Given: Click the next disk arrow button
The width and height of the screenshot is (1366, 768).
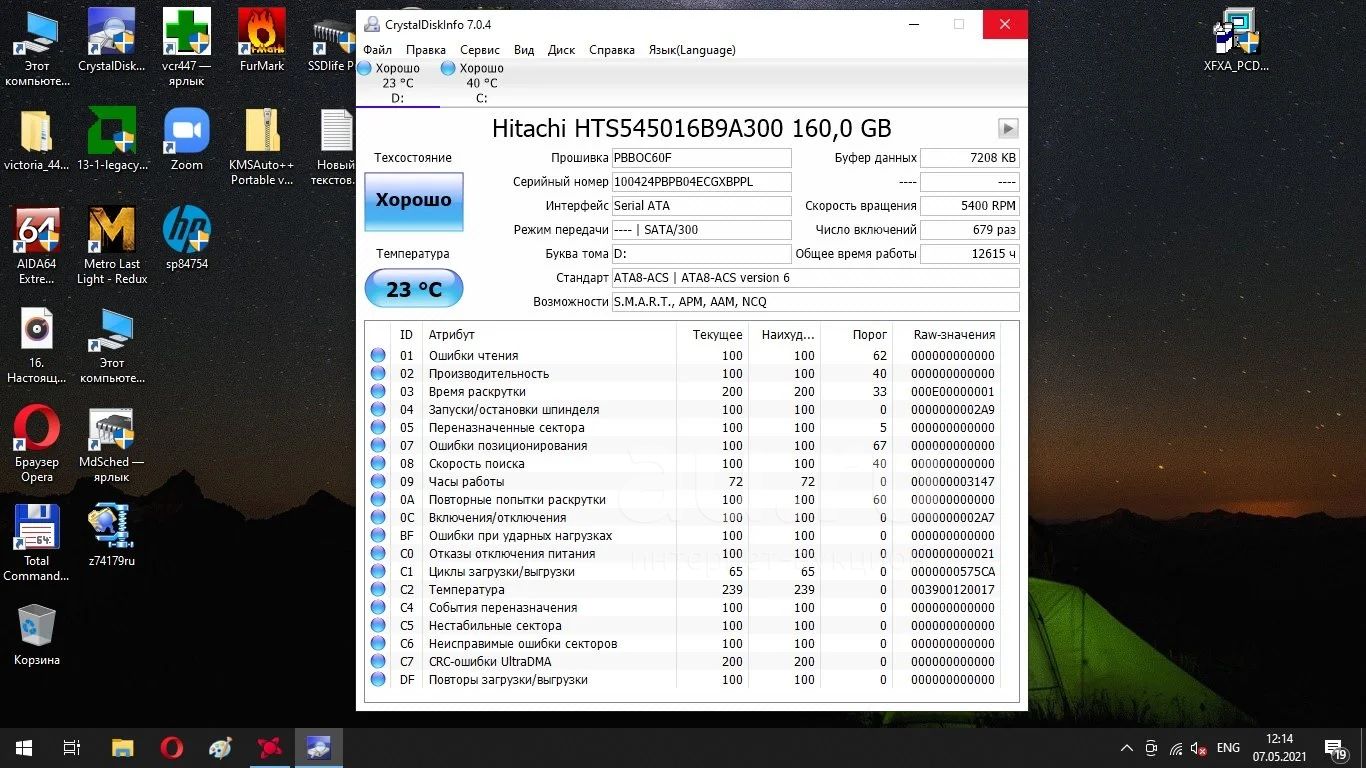Looking at the screenshot, I should pos(1008,129).
